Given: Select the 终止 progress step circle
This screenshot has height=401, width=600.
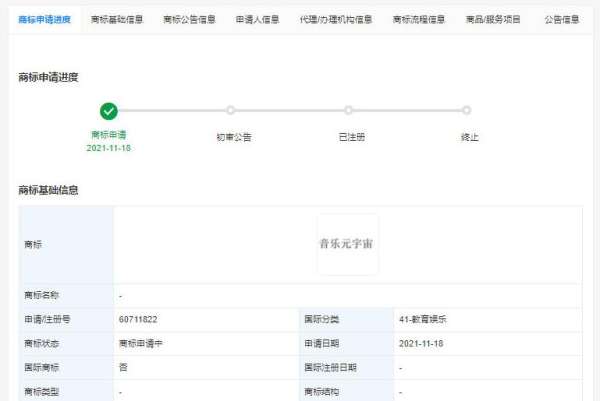Looking at the screenshot, I should point(466,110).
